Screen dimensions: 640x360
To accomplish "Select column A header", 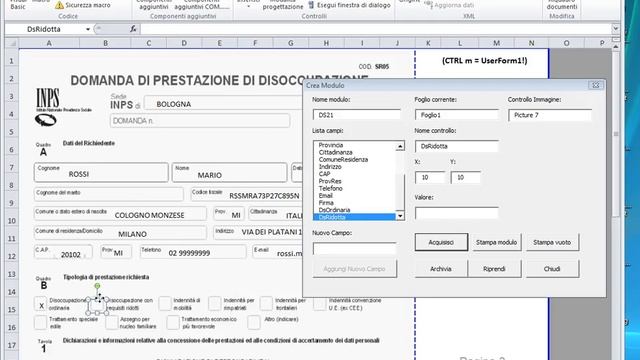I will (49, 43).
